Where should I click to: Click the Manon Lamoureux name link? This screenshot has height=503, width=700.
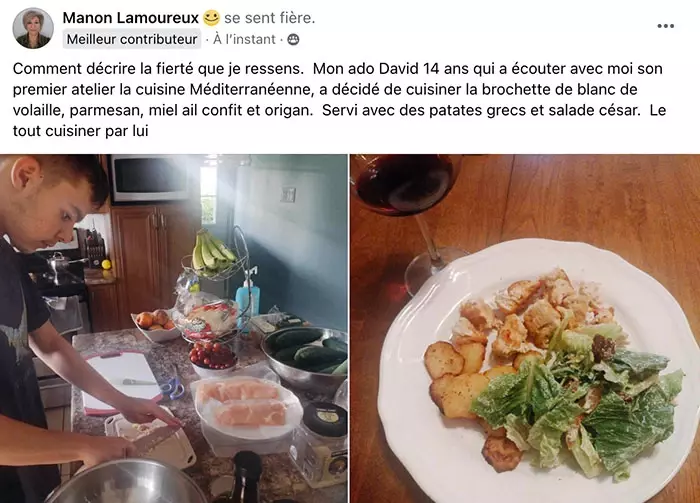point(130,18)
